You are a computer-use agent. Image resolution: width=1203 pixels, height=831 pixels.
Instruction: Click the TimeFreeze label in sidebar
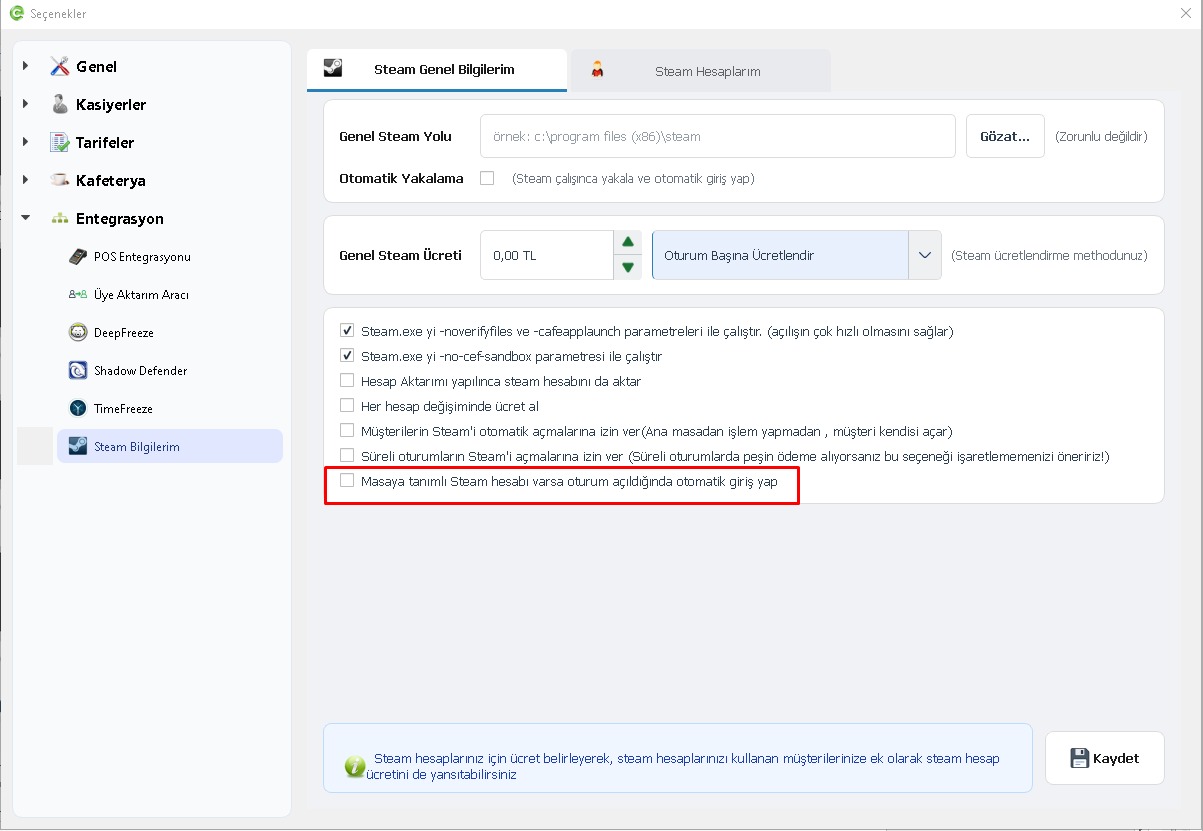[x=123, y=409]
